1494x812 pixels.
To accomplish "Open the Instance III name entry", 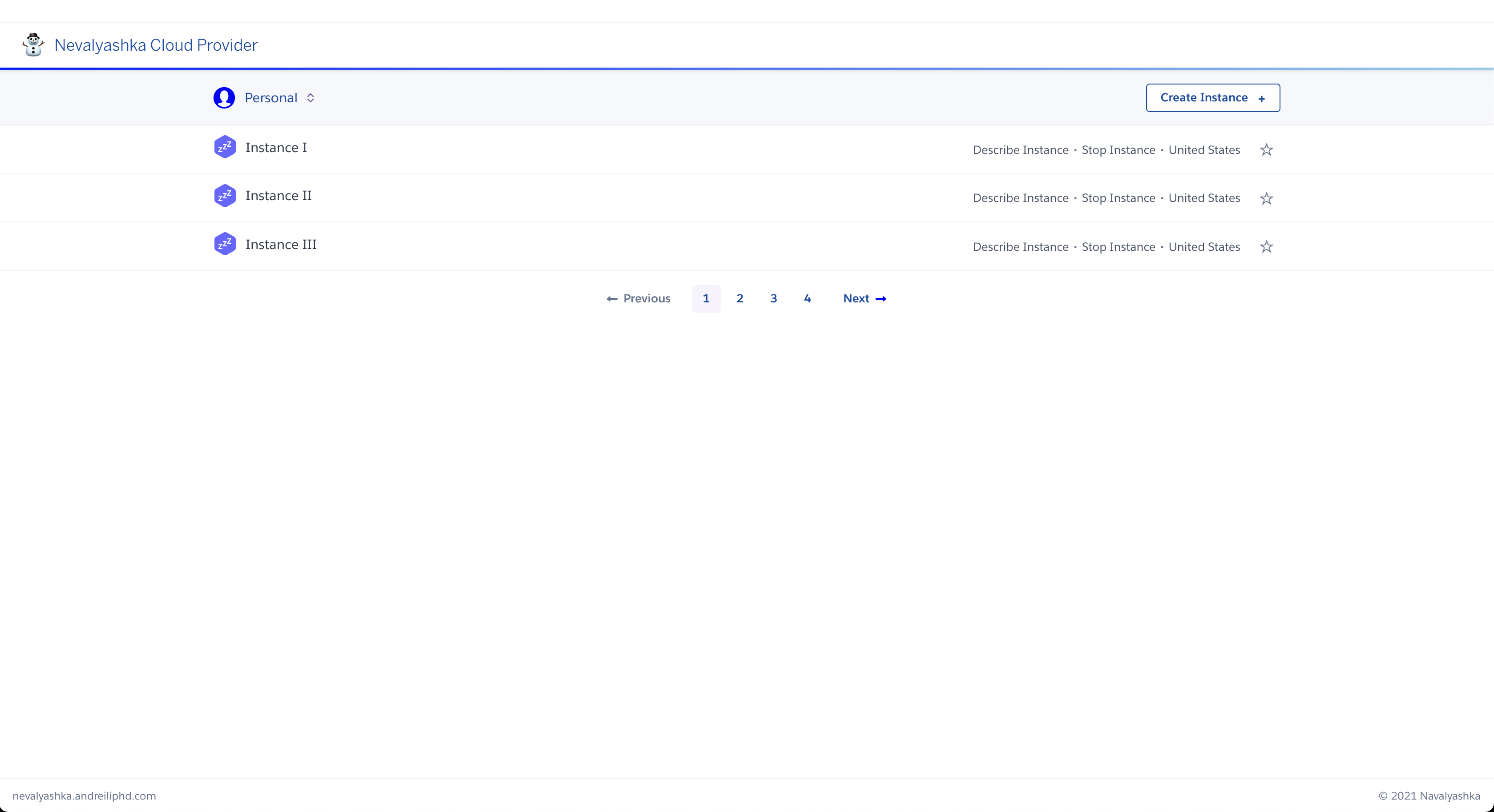I will pos(281,245).
